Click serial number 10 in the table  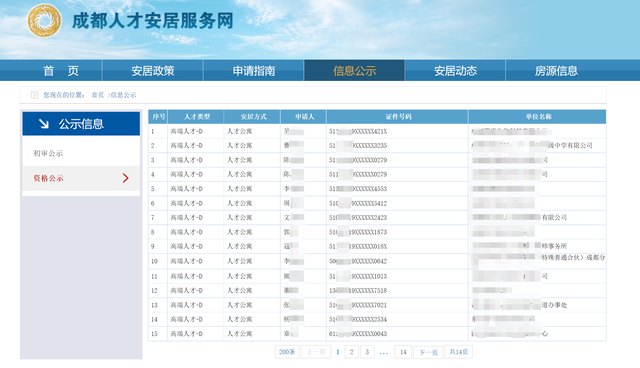[154, 261]
